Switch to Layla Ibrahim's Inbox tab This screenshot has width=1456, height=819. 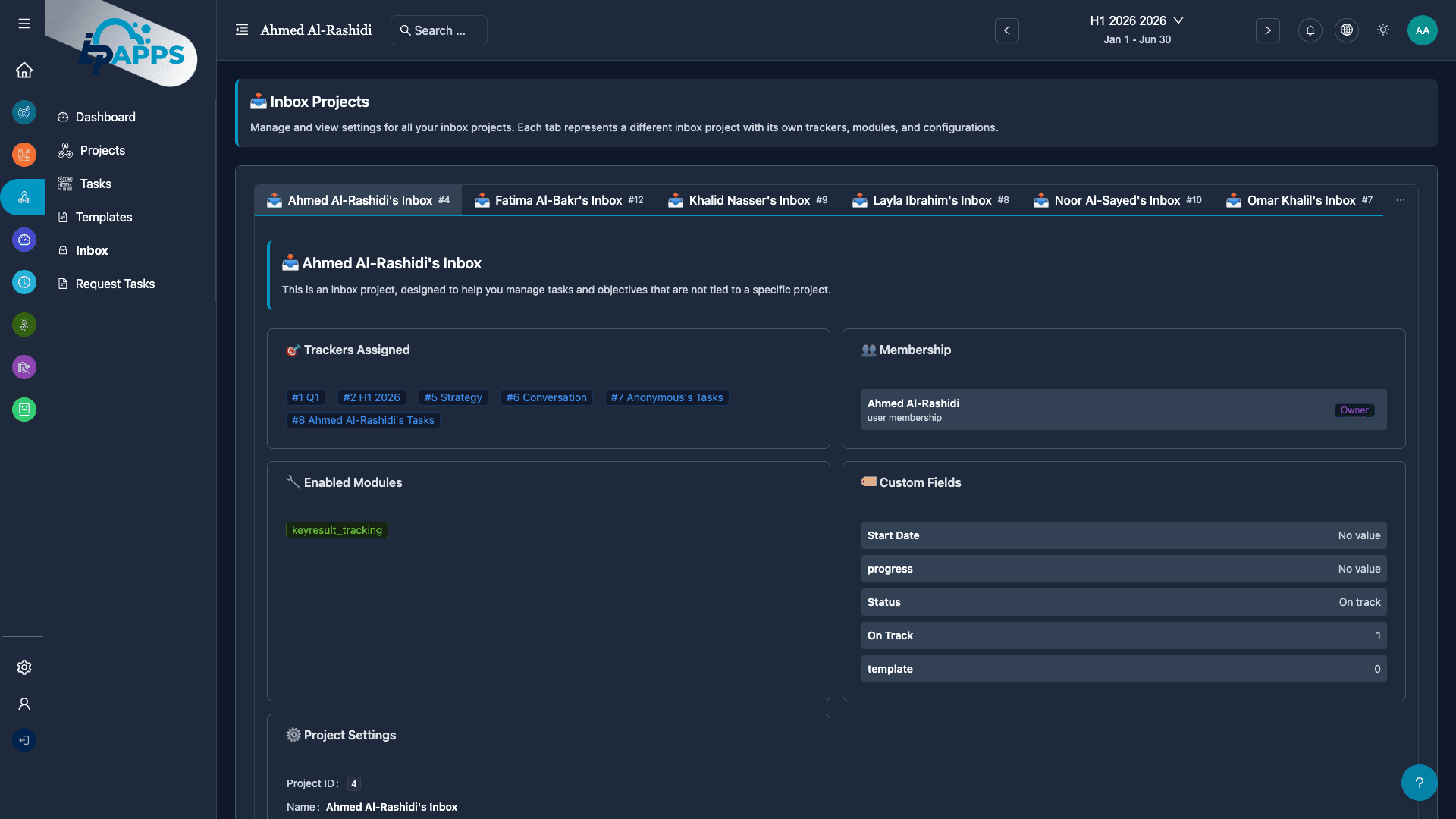(930, 200)
